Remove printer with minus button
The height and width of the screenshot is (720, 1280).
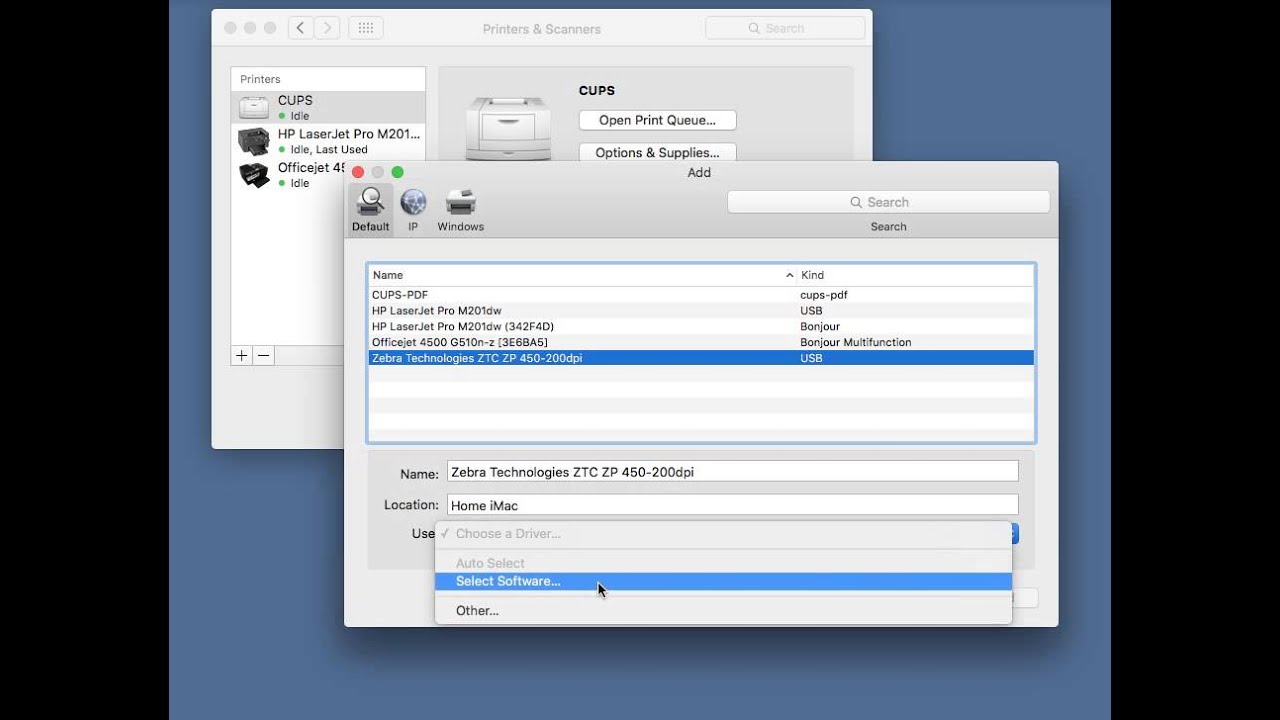tap(263, 355)
